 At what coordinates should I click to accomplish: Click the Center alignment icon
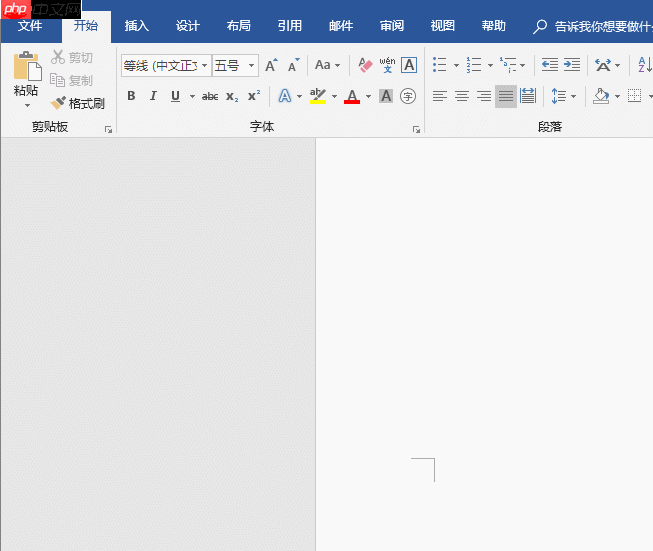click(462, 96)
